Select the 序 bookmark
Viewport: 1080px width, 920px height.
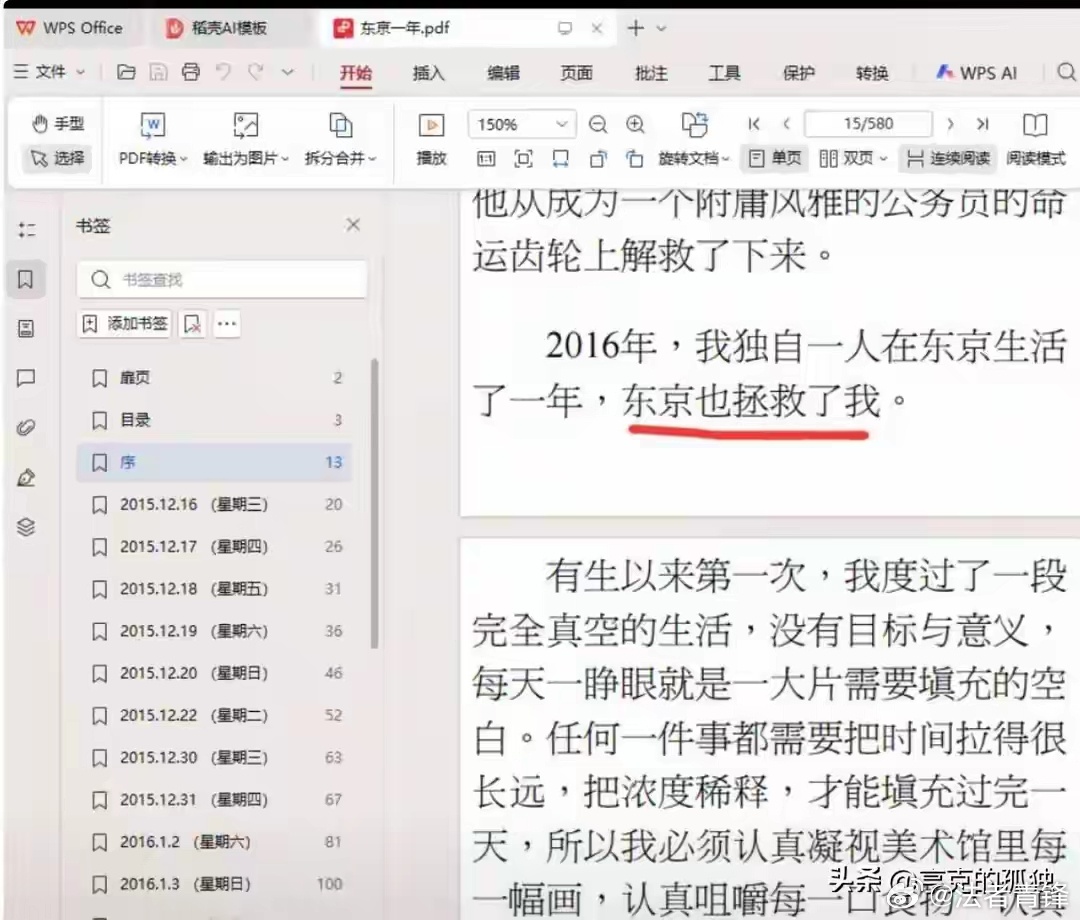[x=215, y=462]
